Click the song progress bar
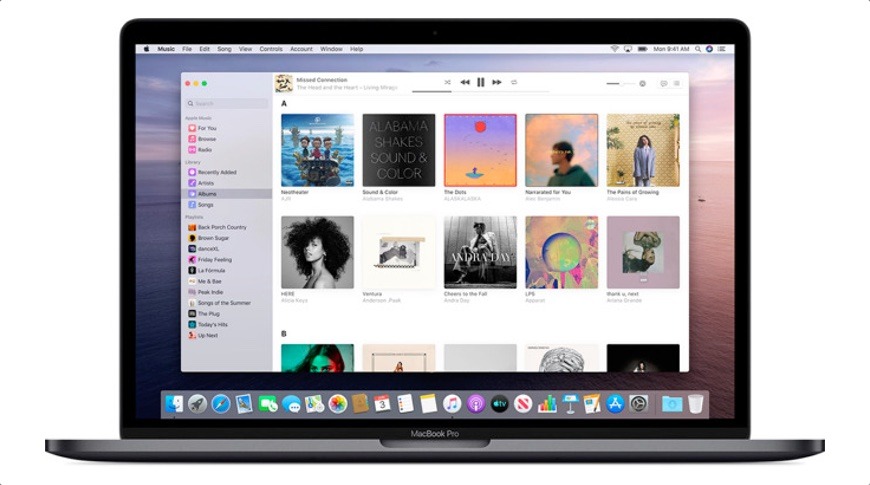 (480, 92)
